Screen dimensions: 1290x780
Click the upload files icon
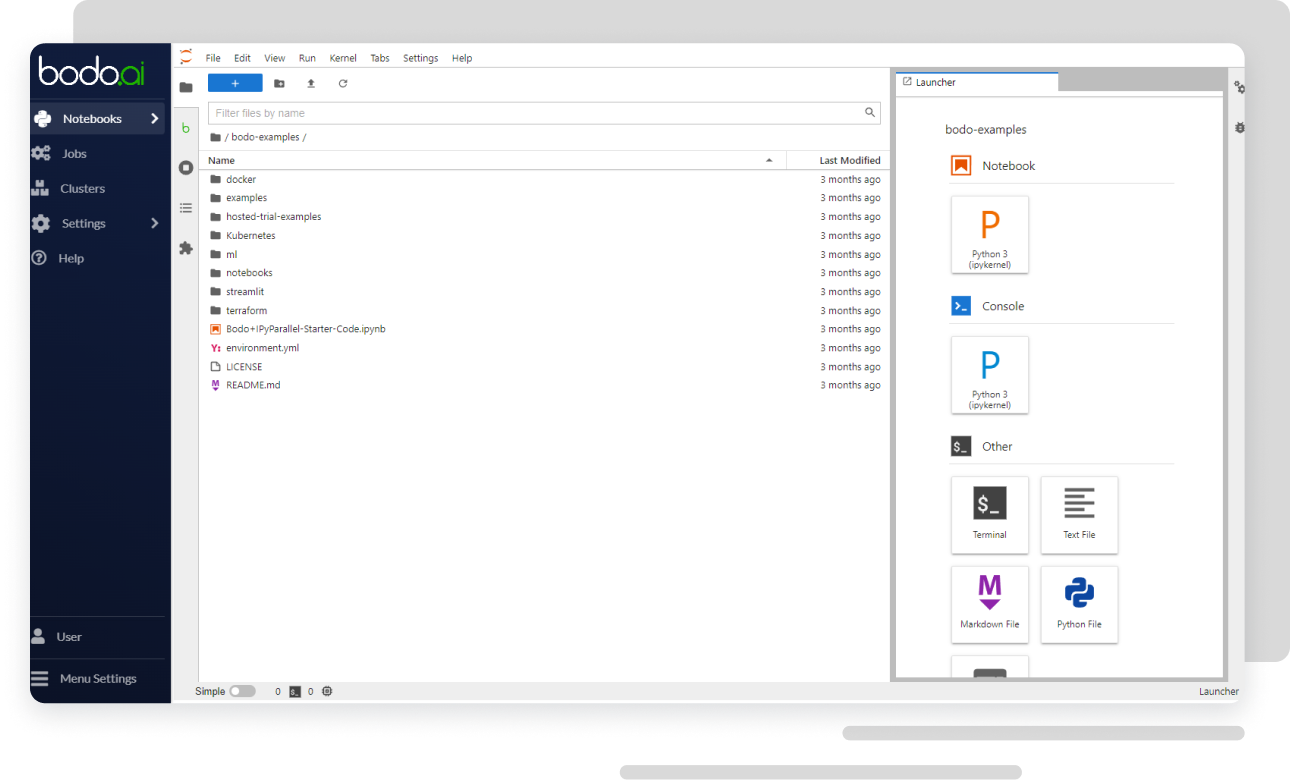(311, 84)
